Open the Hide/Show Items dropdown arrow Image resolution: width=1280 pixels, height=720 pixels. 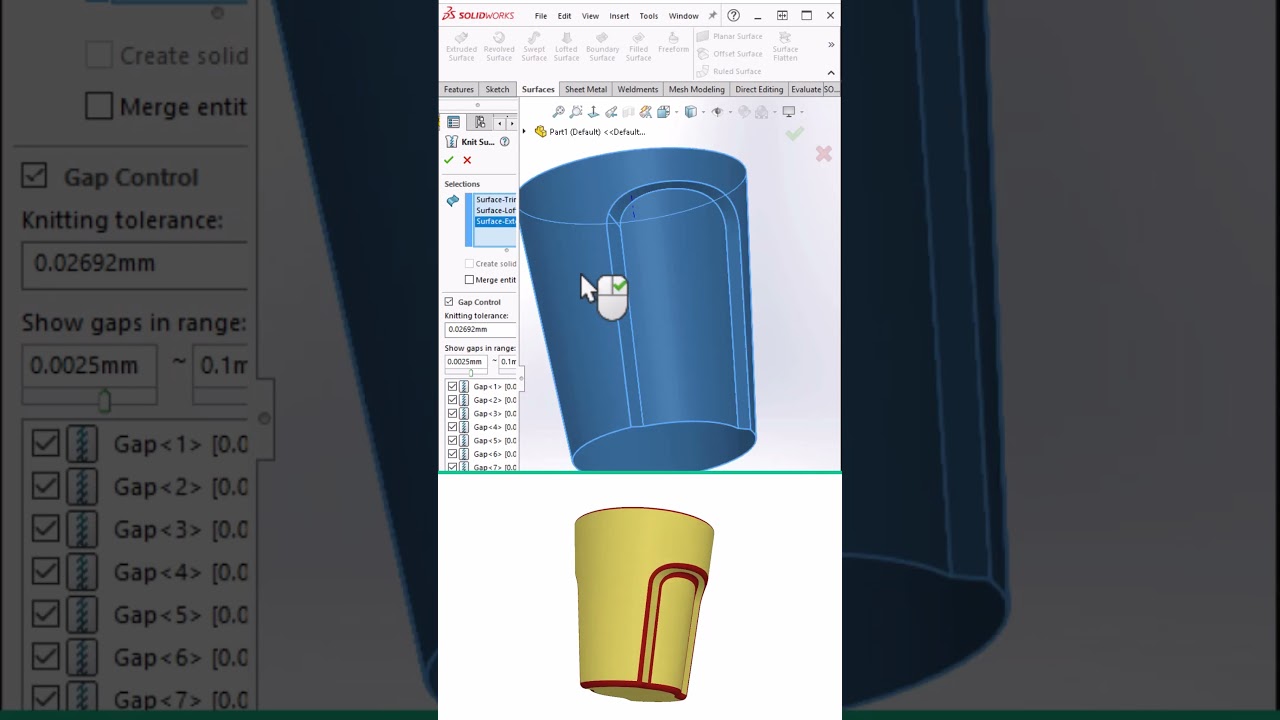[730, 112]
